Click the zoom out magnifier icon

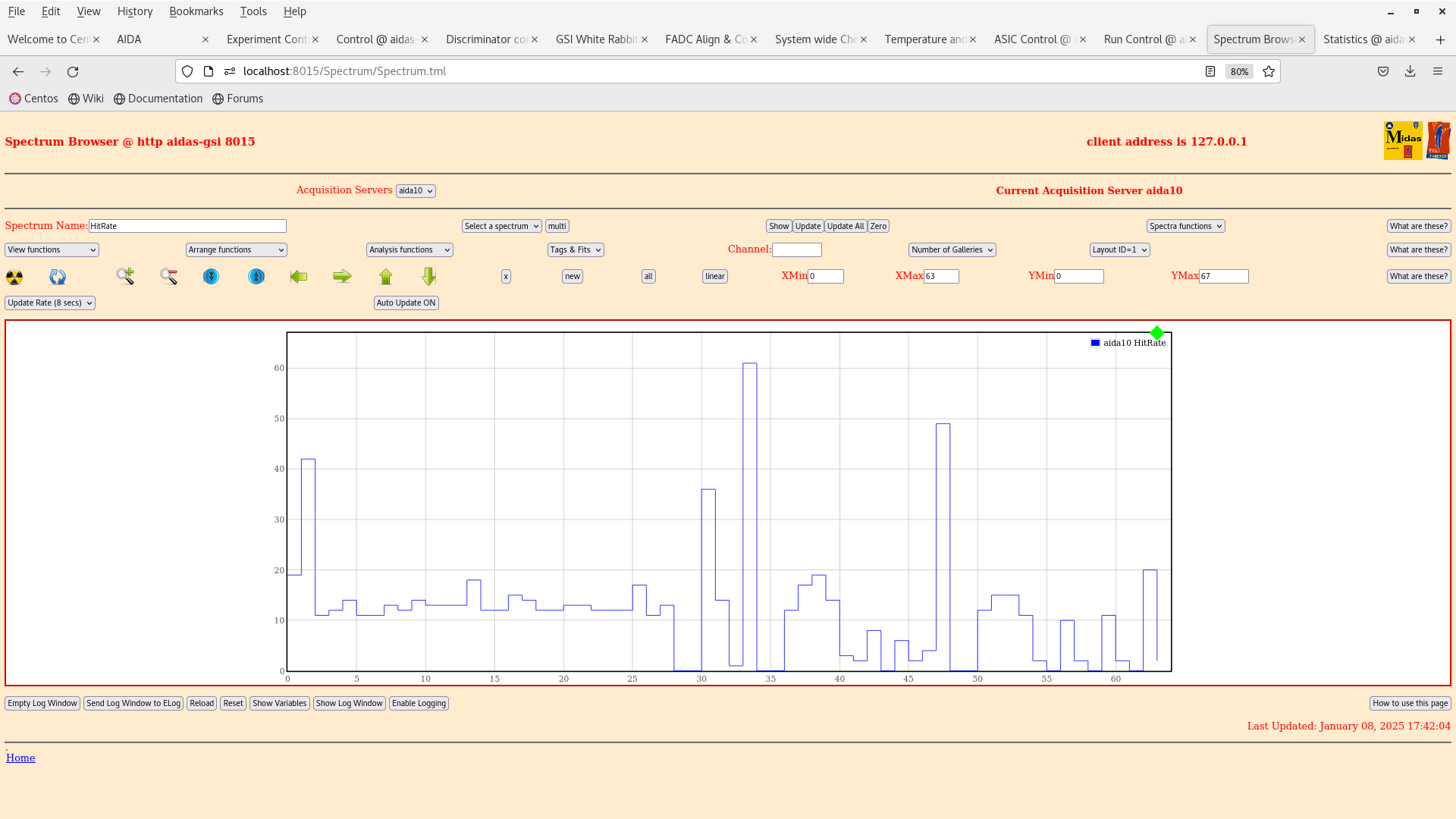168,277
